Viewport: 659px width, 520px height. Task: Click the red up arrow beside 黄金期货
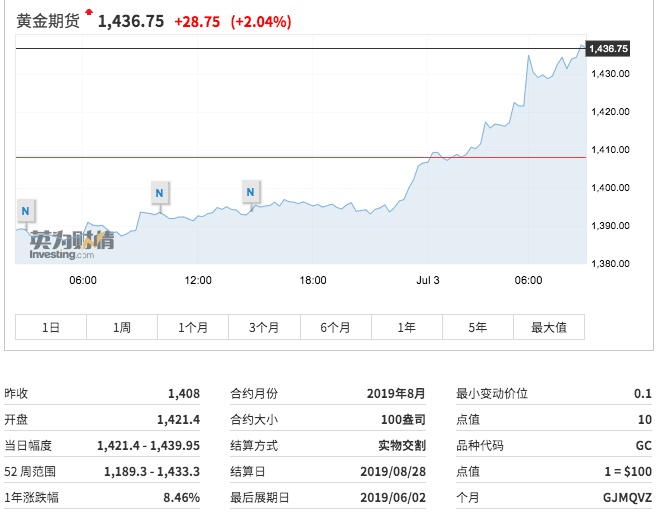tap(89, 13)
